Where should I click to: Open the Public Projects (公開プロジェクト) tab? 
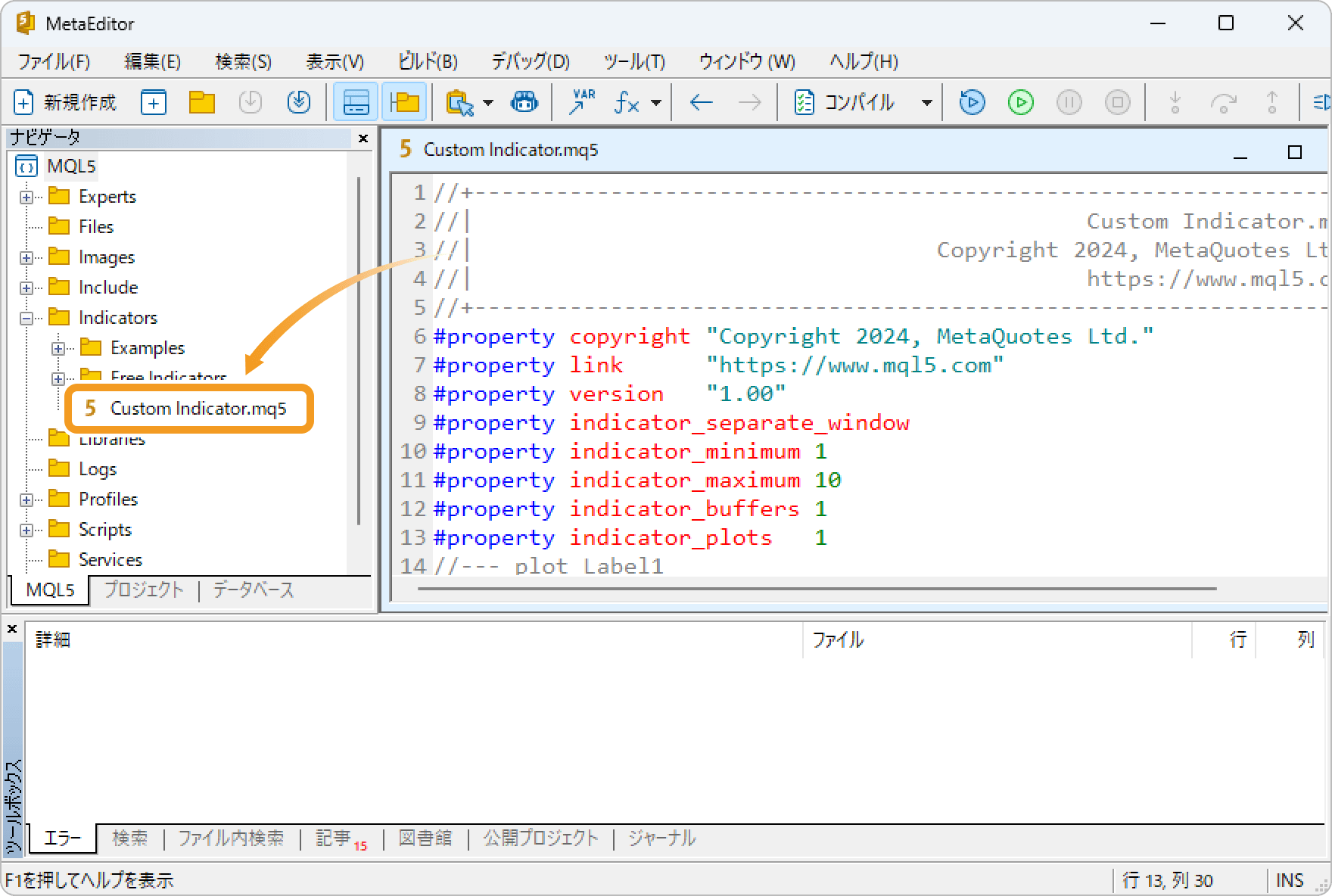tap(541, 838)
